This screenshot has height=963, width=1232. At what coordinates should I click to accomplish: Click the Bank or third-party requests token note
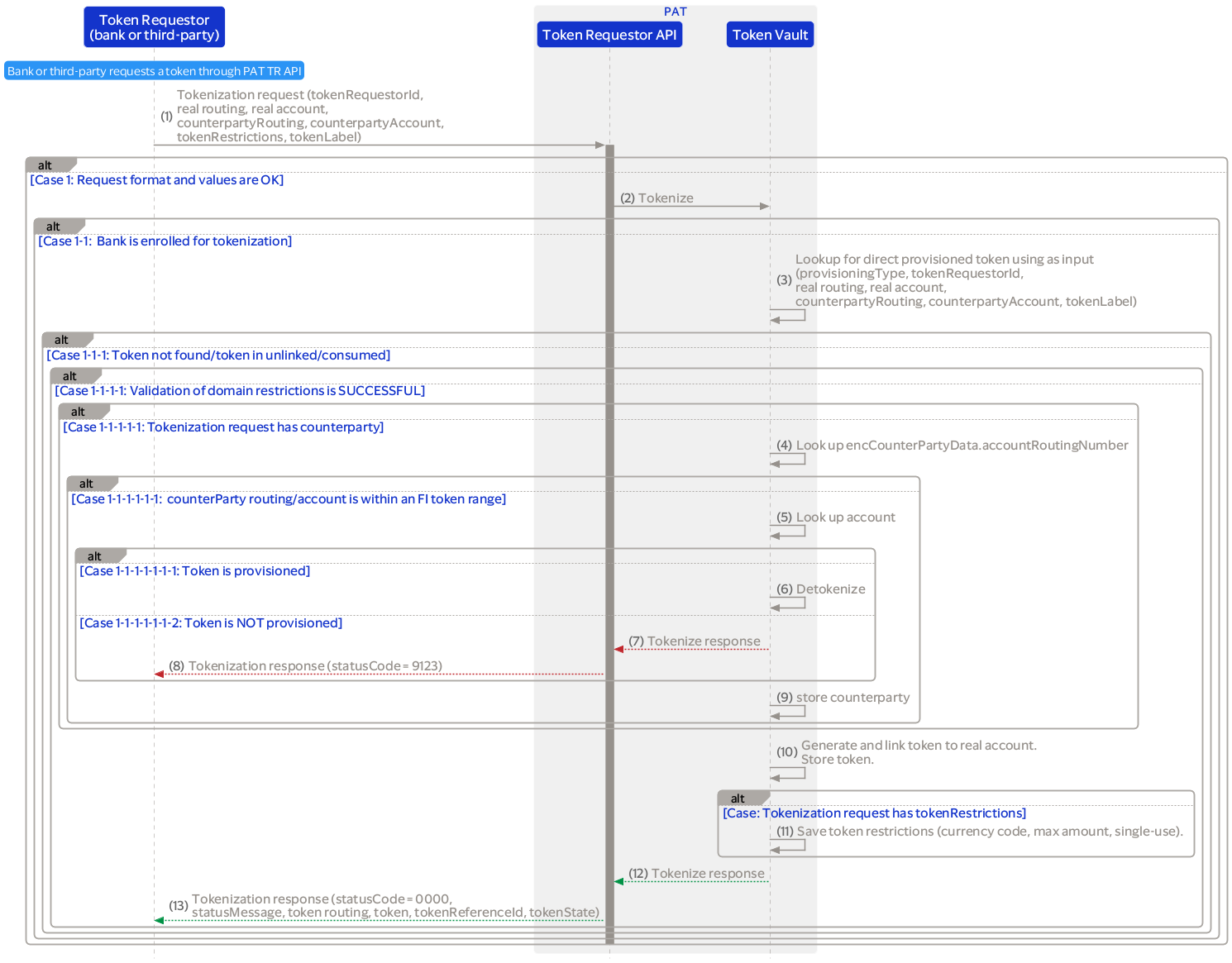(x=154, y=70)
